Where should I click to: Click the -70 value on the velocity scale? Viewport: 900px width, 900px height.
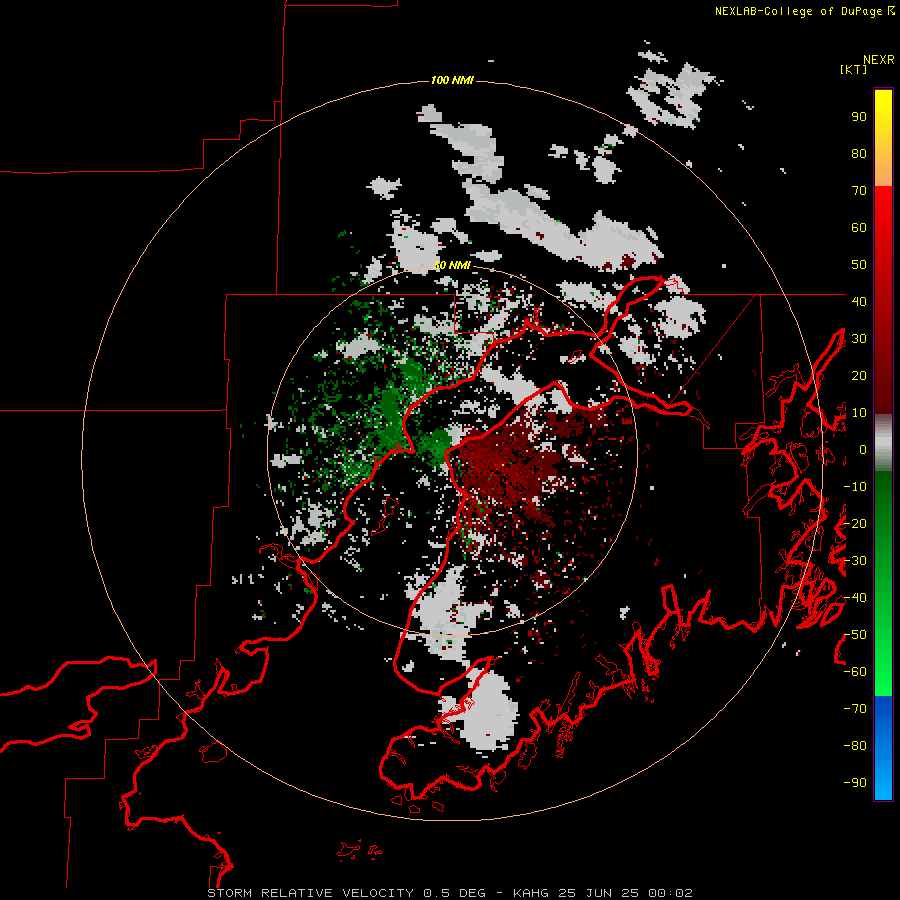(x=855, y=709)
